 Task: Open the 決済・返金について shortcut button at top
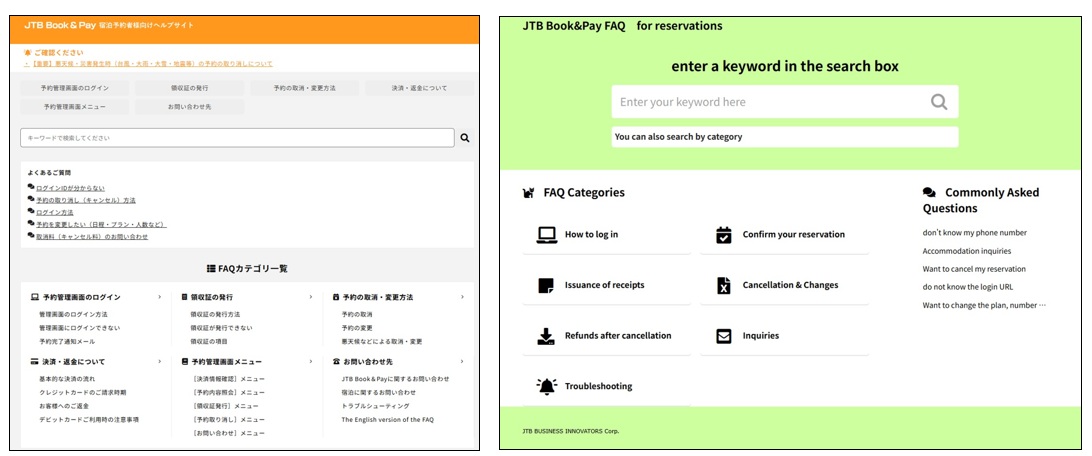(x=419, y=88)
